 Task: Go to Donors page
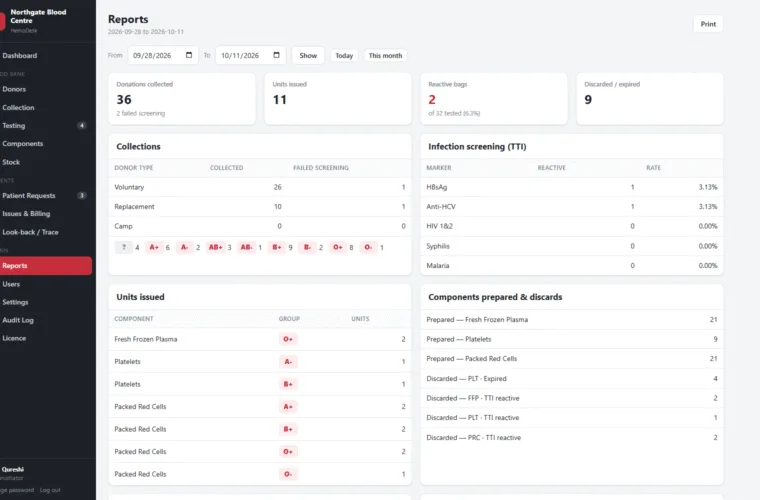click(46, 89)
